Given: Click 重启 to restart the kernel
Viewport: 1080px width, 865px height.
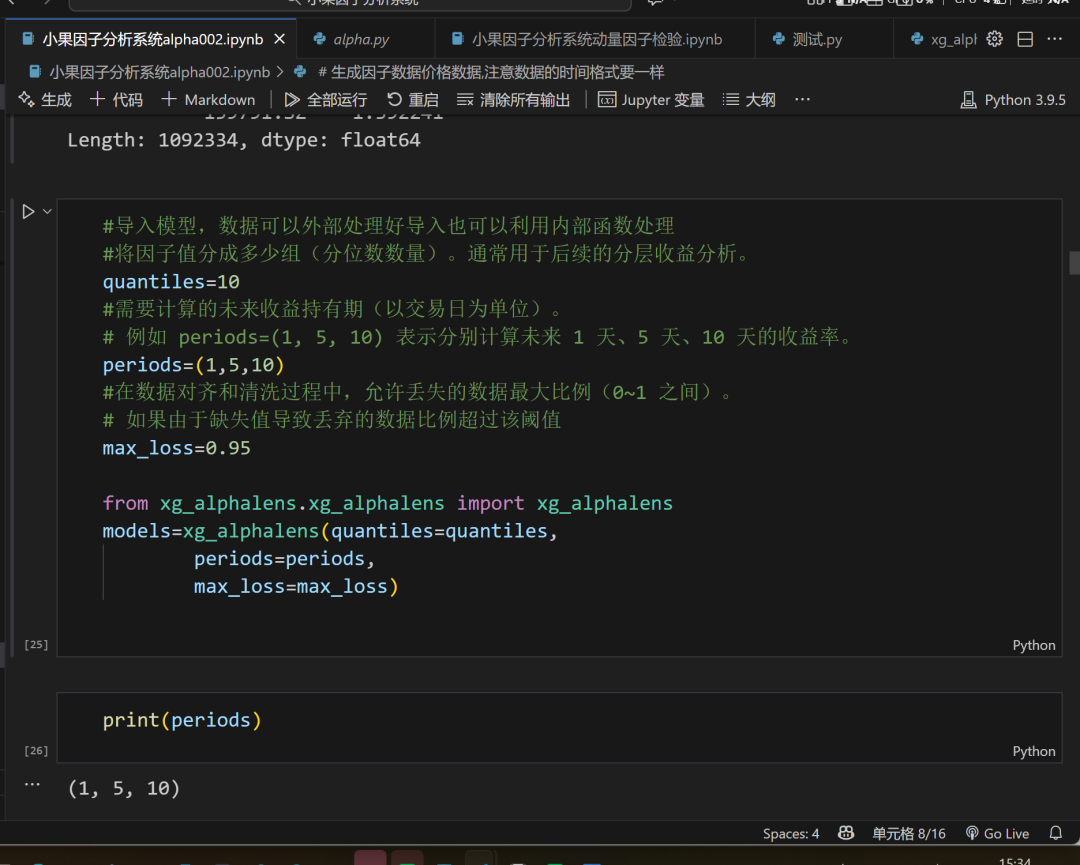Looking at the screenshot, I should click(413, 100).
